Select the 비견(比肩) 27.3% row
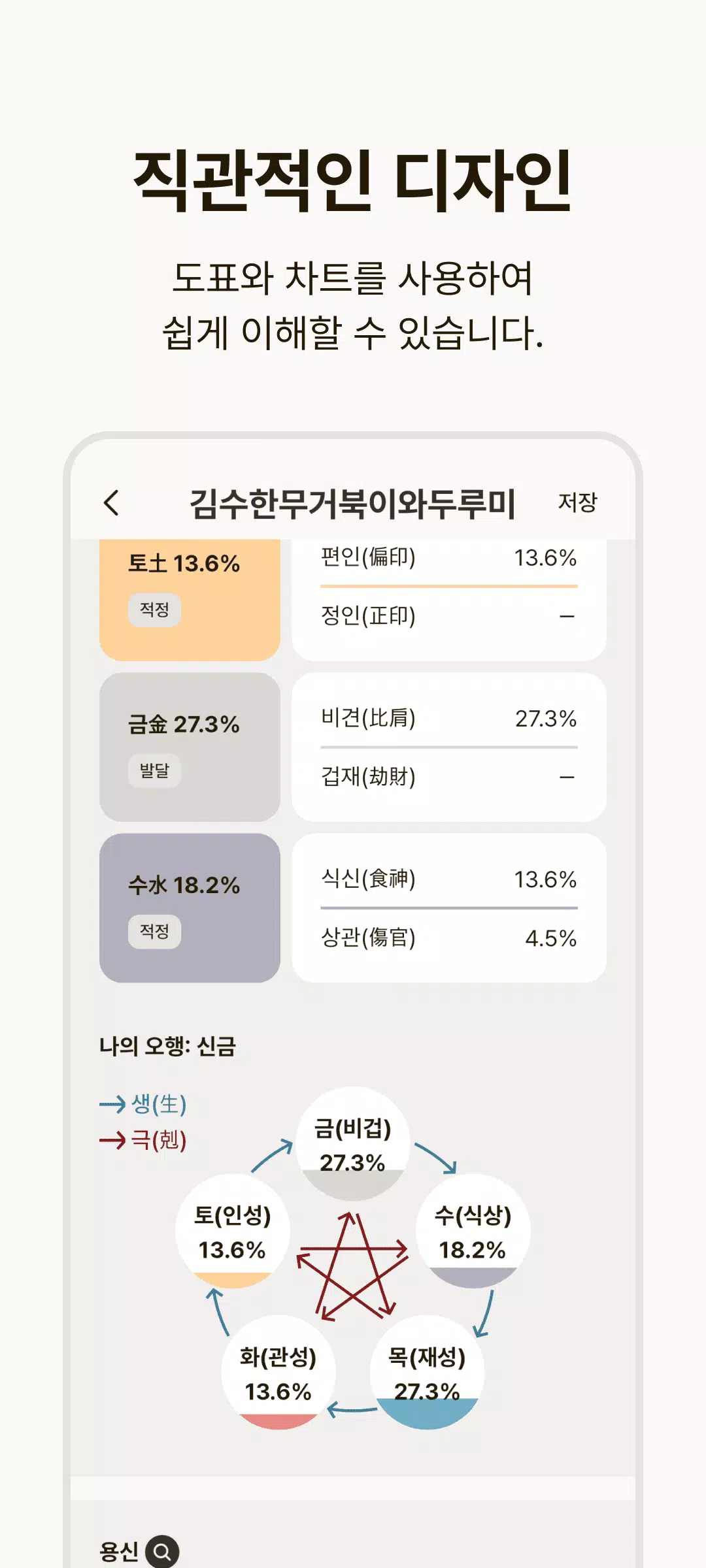Viewport: 706px width, 1568px height. point(449,718)
